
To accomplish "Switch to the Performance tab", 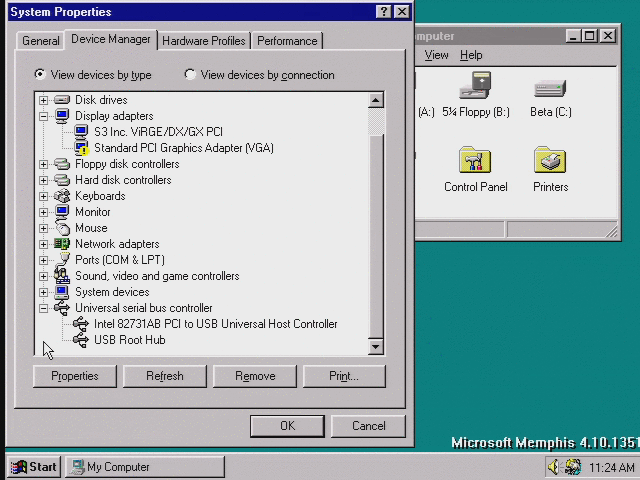I will [287, 41].
